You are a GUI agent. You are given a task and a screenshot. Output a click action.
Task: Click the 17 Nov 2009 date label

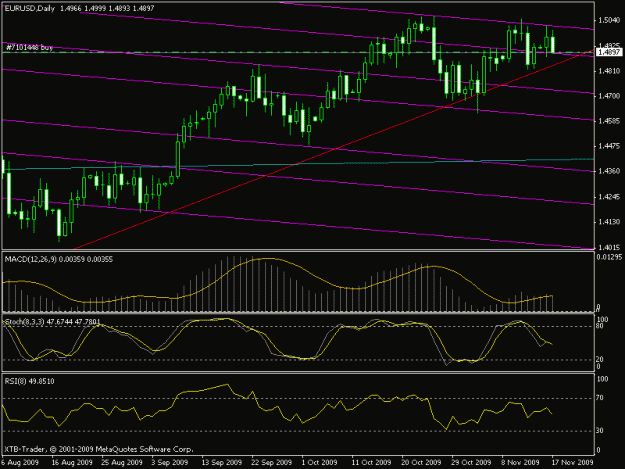point(572,462)
